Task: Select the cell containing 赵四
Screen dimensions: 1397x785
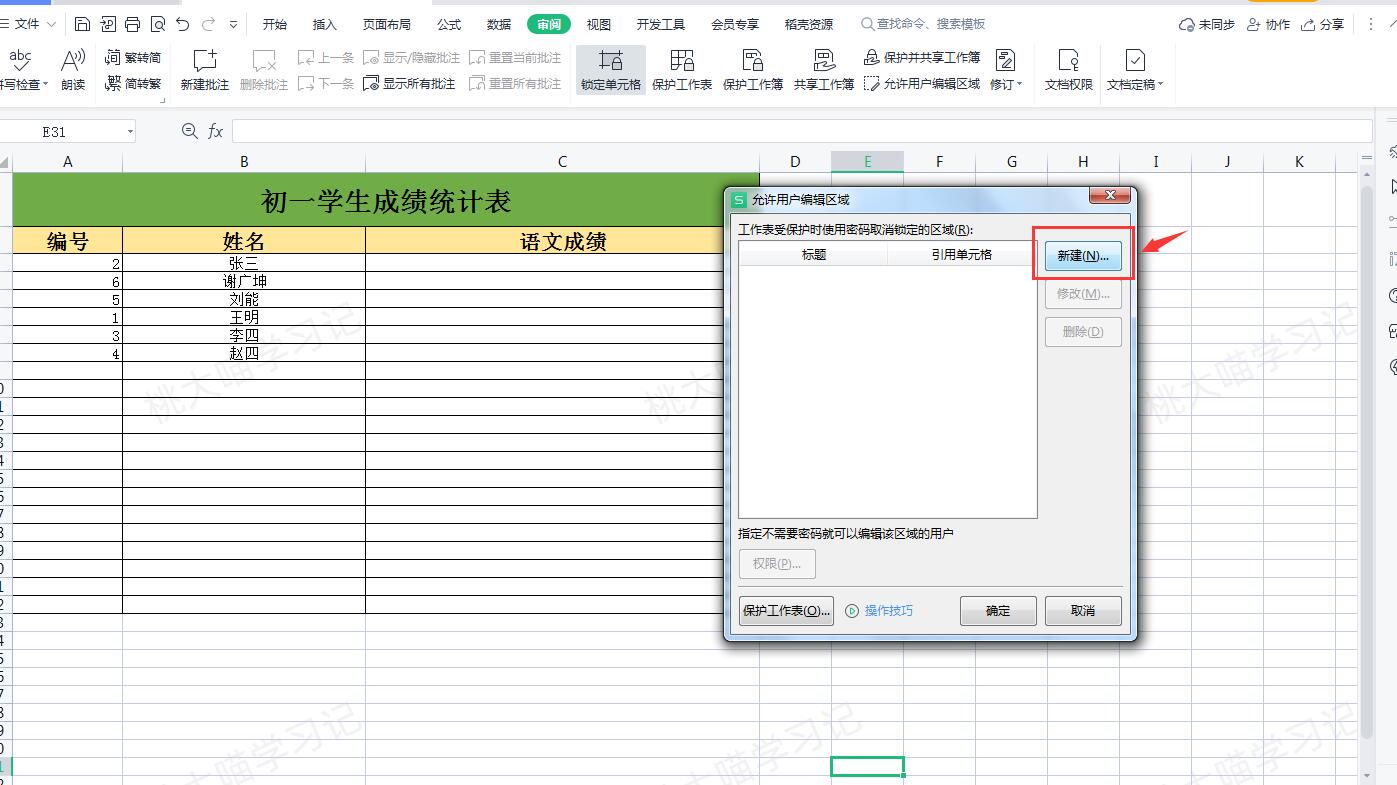Action: 244,353
